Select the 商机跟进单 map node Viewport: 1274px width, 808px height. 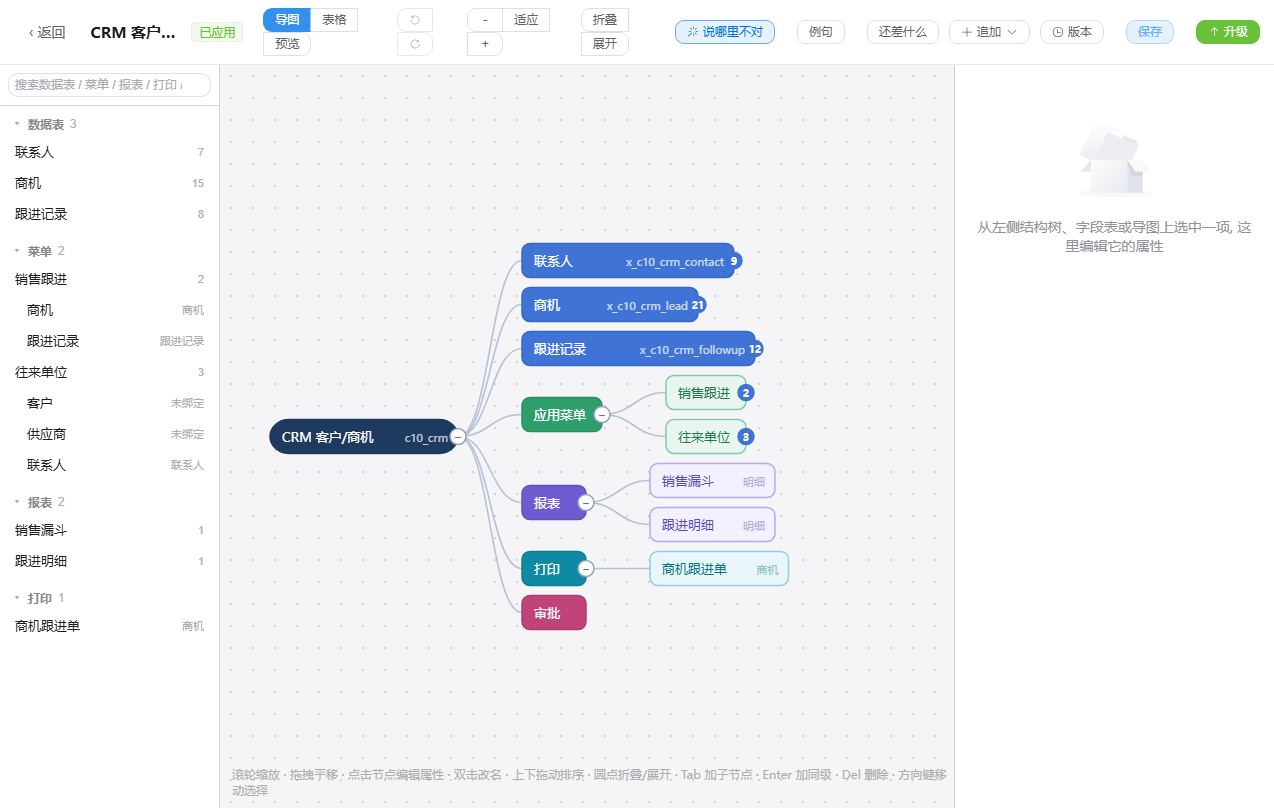719,569
